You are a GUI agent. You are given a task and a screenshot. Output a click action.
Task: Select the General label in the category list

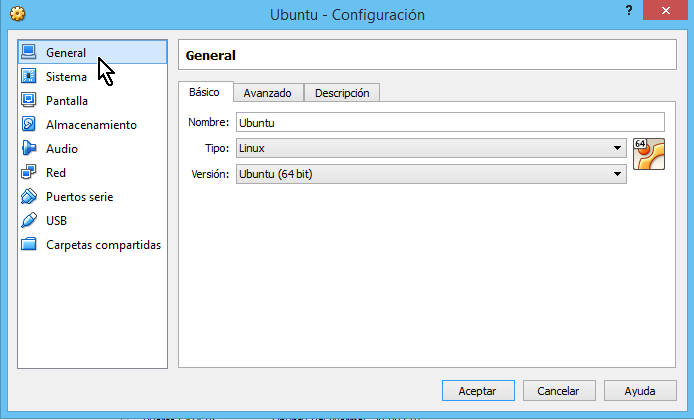click(x=66, y=53)
